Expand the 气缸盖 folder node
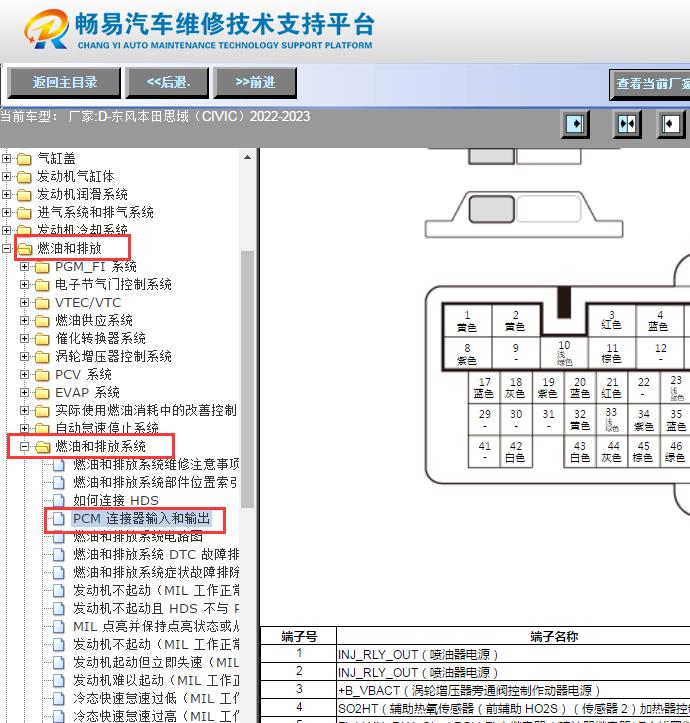 [6, 159]
